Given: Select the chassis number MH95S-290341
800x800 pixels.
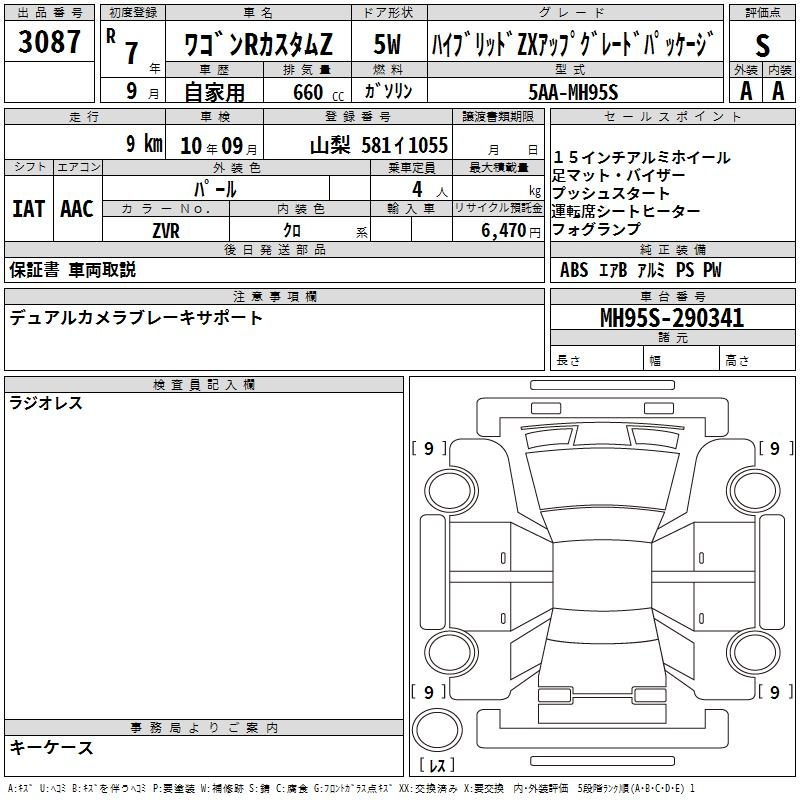Looking at the screenshot, I should 672,318.
